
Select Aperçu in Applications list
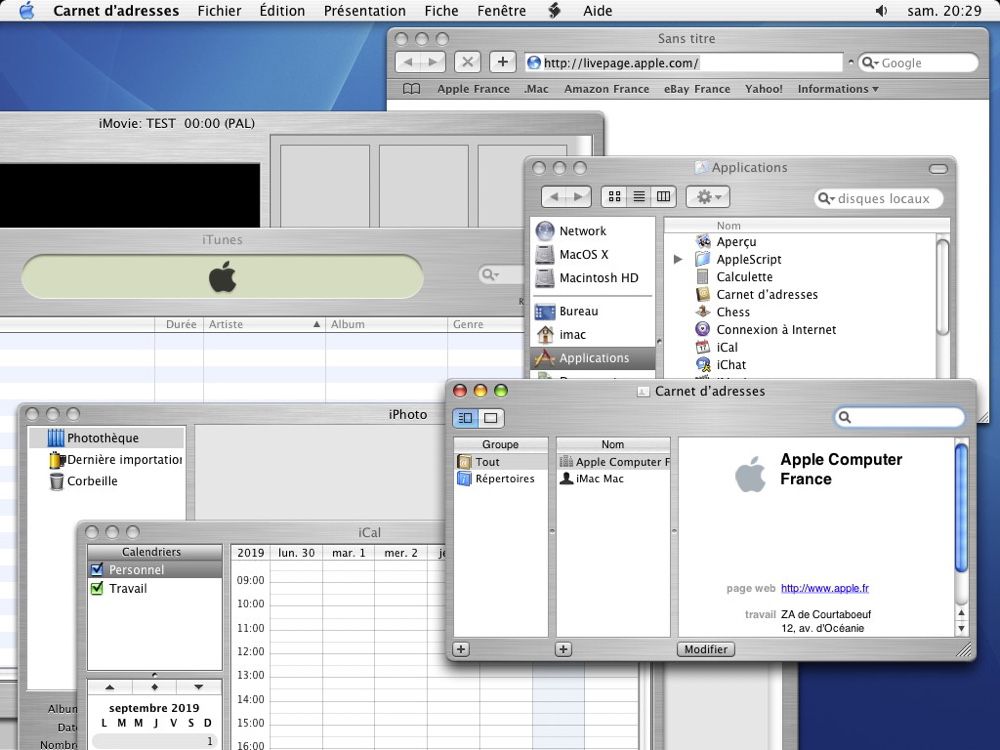(x=736, y=242)
